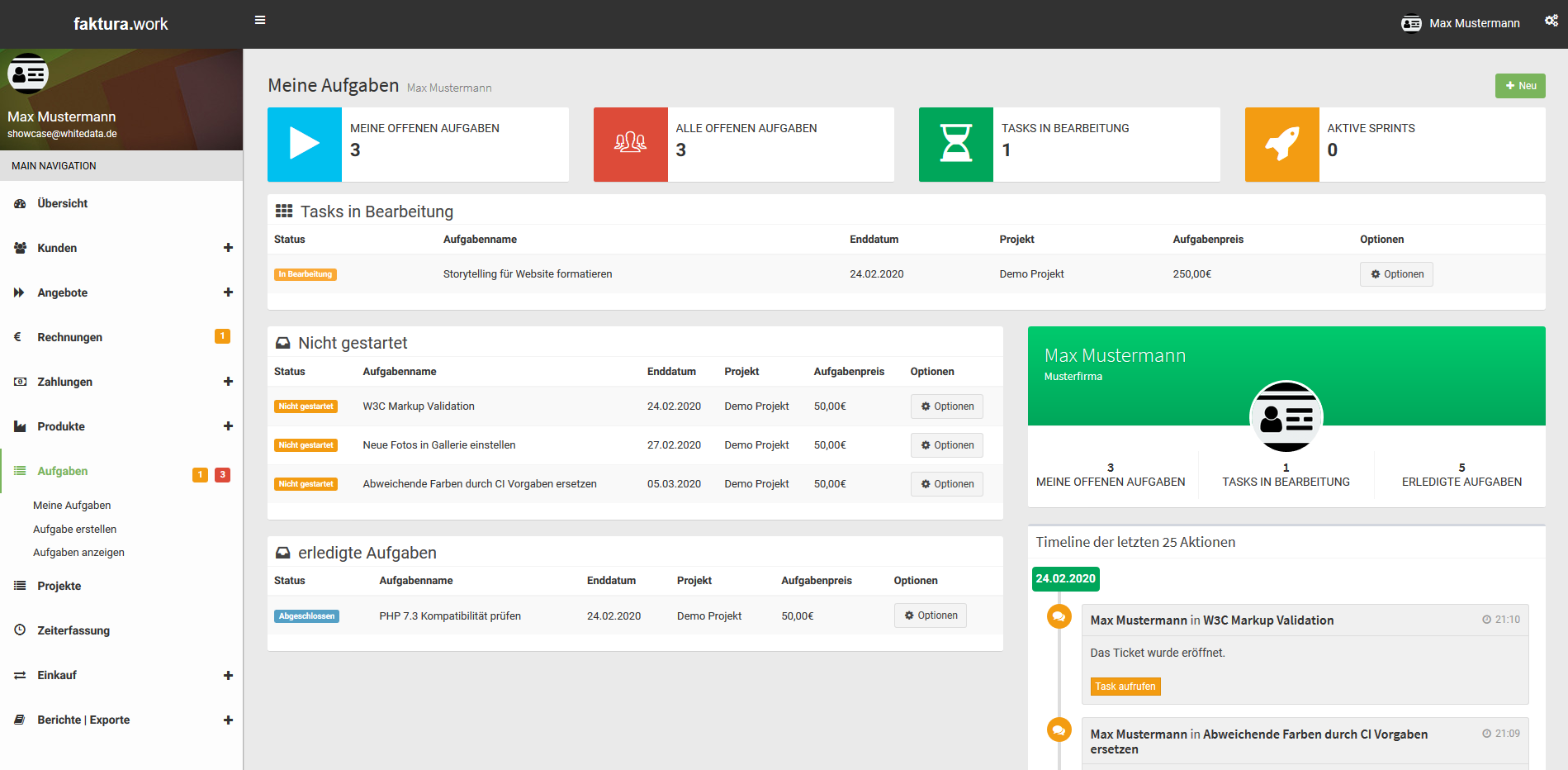Image resolution: width=1568 pixels, height=770 pixels.
Task: Open the Übersicht menu item
Action: coord(121,203)
